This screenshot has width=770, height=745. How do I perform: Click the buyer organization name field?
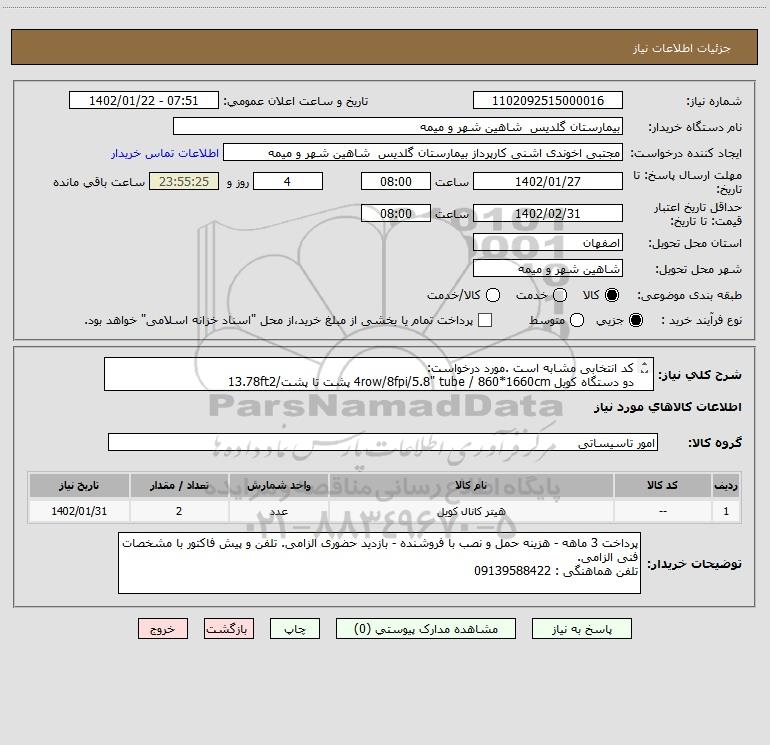click(x=398, y=127)
